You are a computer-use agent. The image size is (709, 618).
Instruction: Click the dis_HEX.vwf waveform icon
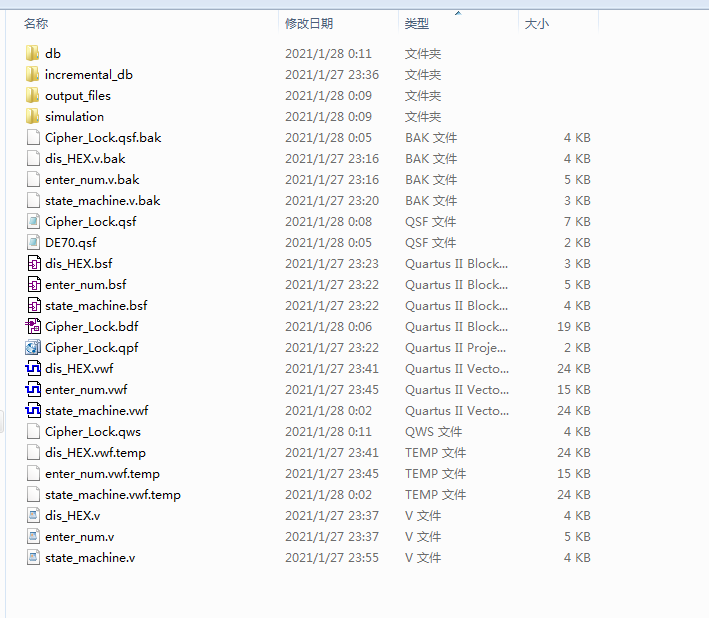point(33,368)
